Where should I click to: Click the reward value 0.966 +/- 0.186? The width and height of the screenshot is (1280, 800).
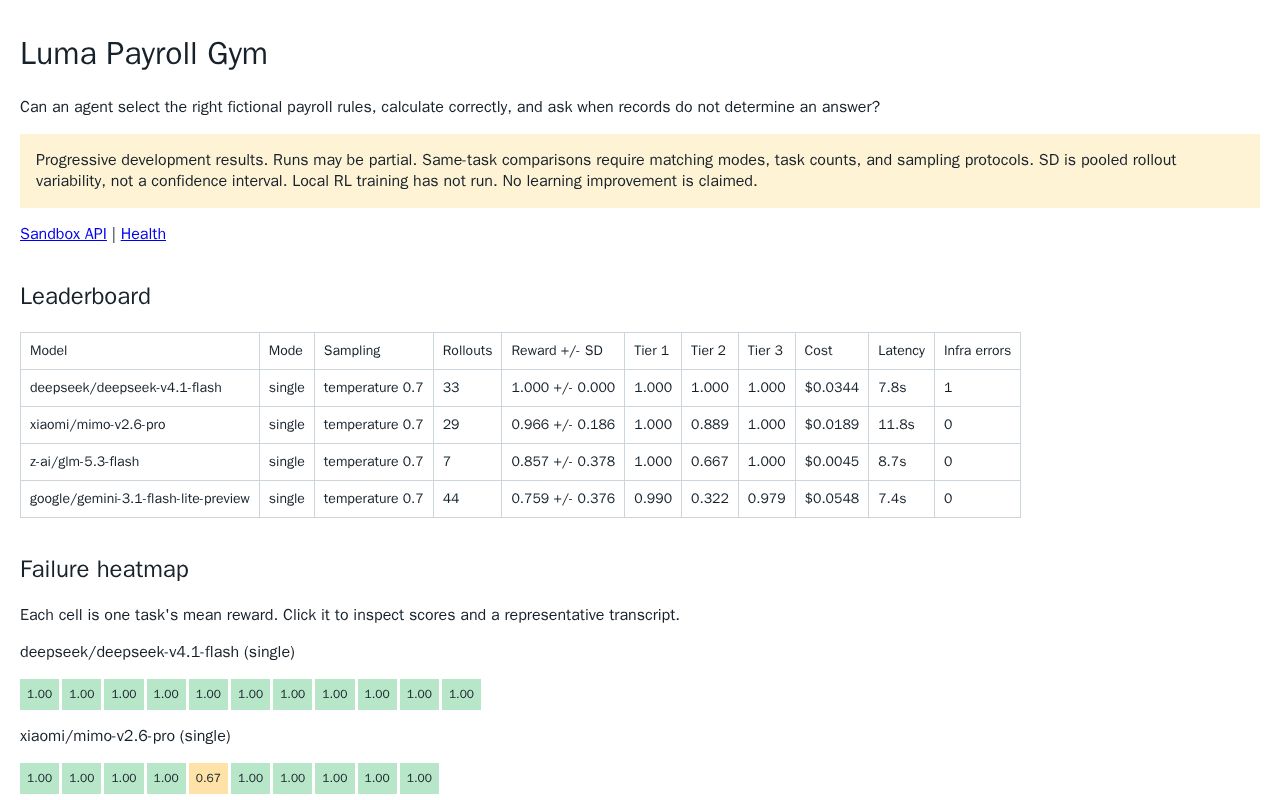point(563,425)
